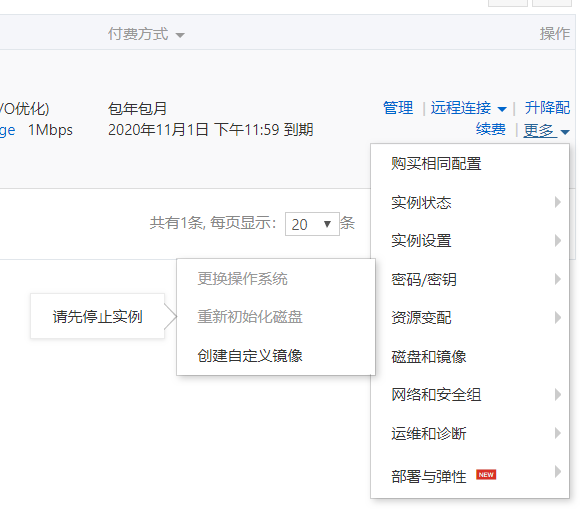Click the 包年包月 billing text
Image resolution: width=581 pixels, height=527 pixels.
(137, 109)
